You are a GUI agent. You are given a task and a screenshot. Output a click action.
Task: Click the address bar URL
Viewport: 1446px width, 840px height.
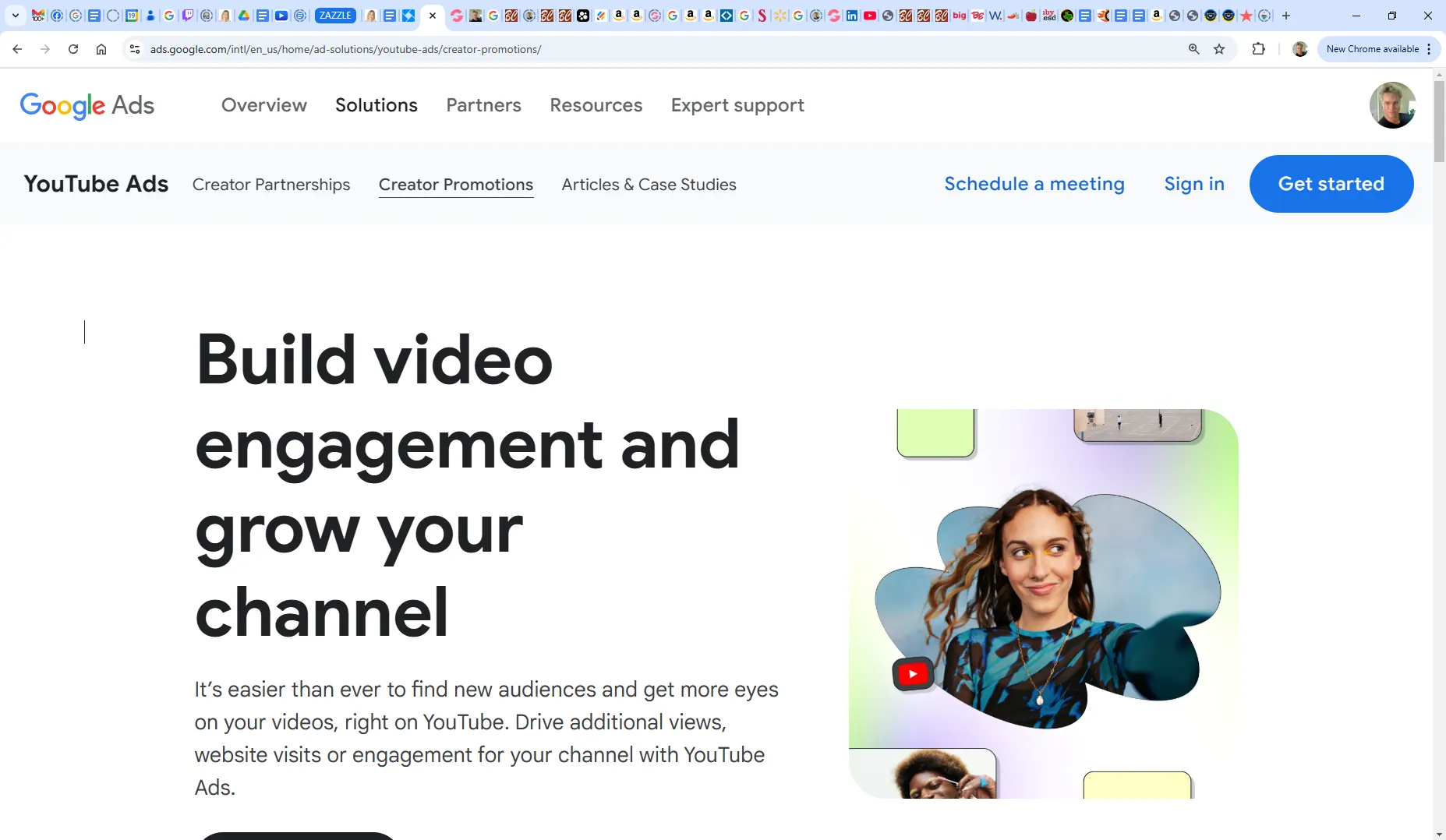(x=345, y=49)
